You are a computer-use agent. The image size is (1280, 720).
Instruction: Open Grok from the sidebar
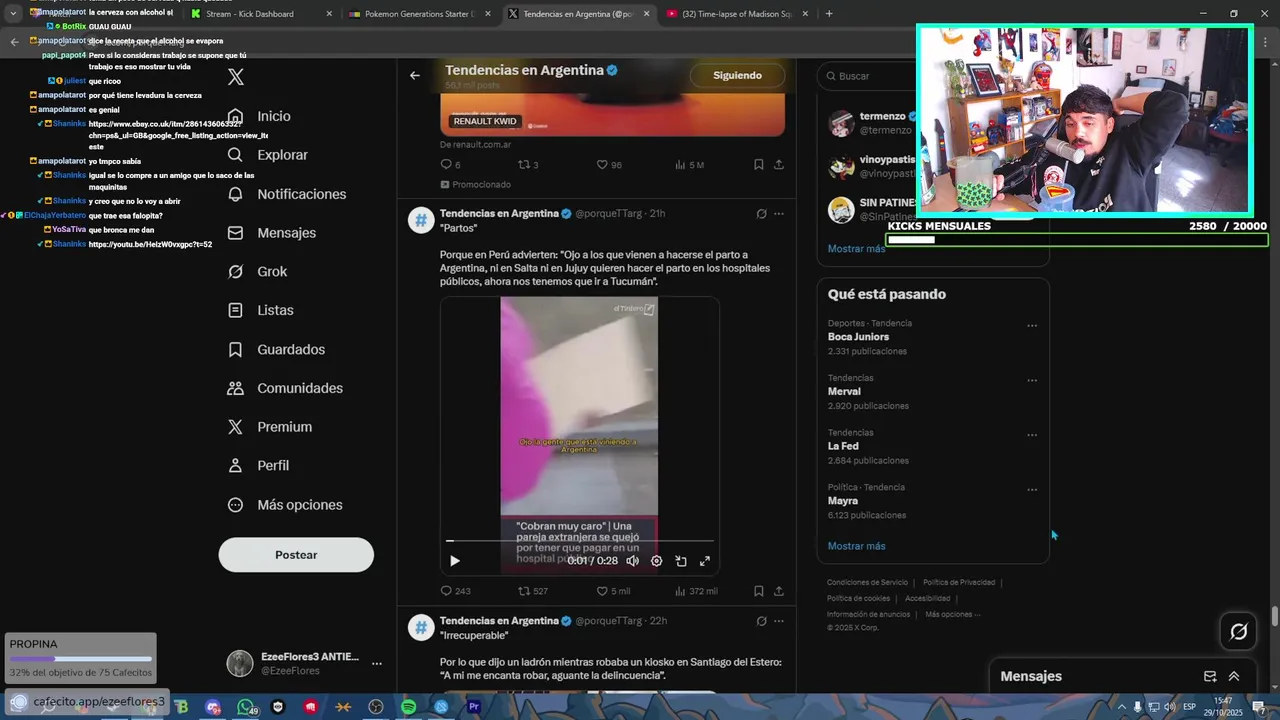point(256,272)
